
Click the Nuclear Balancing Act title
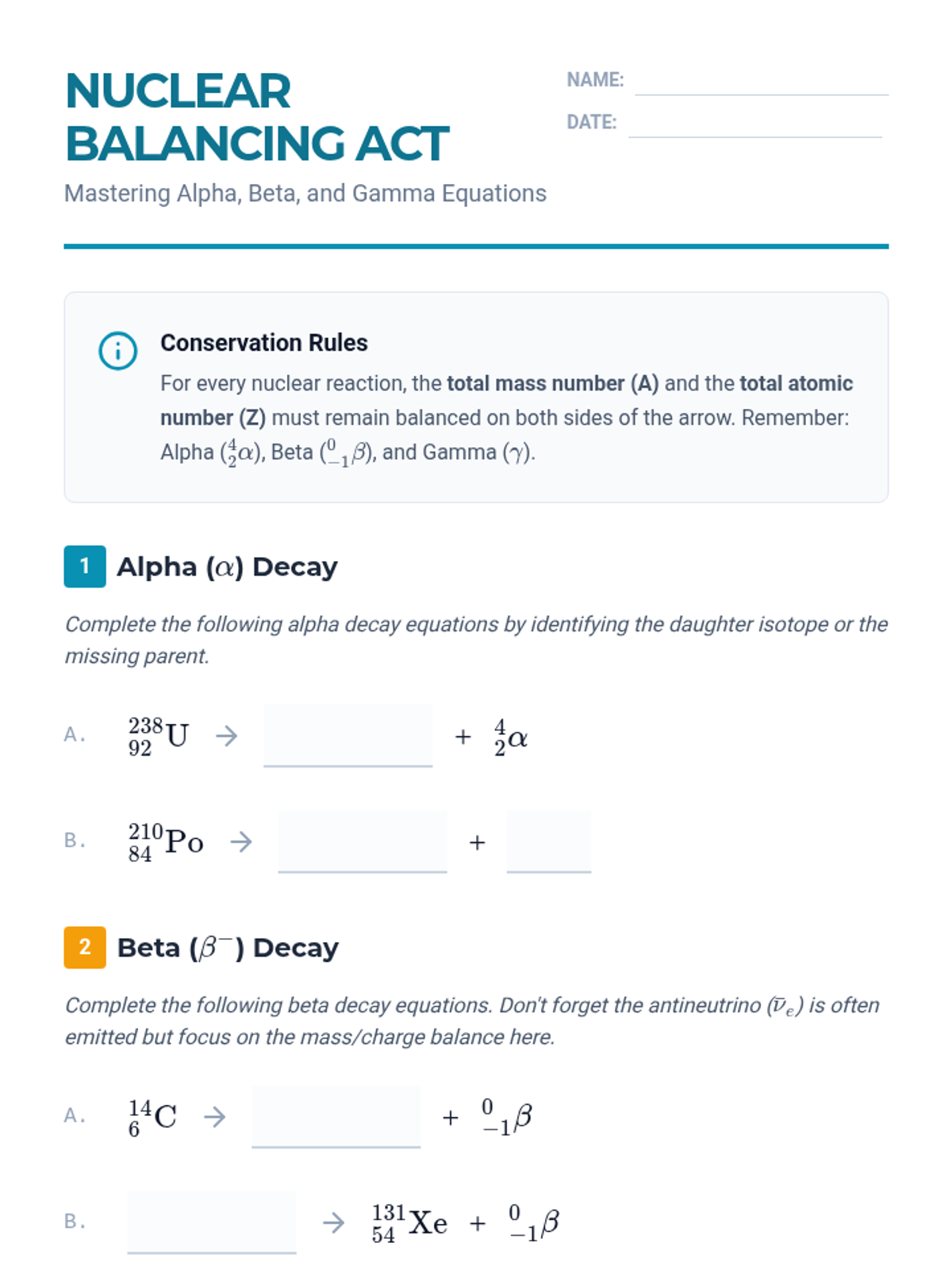[257, 117]
